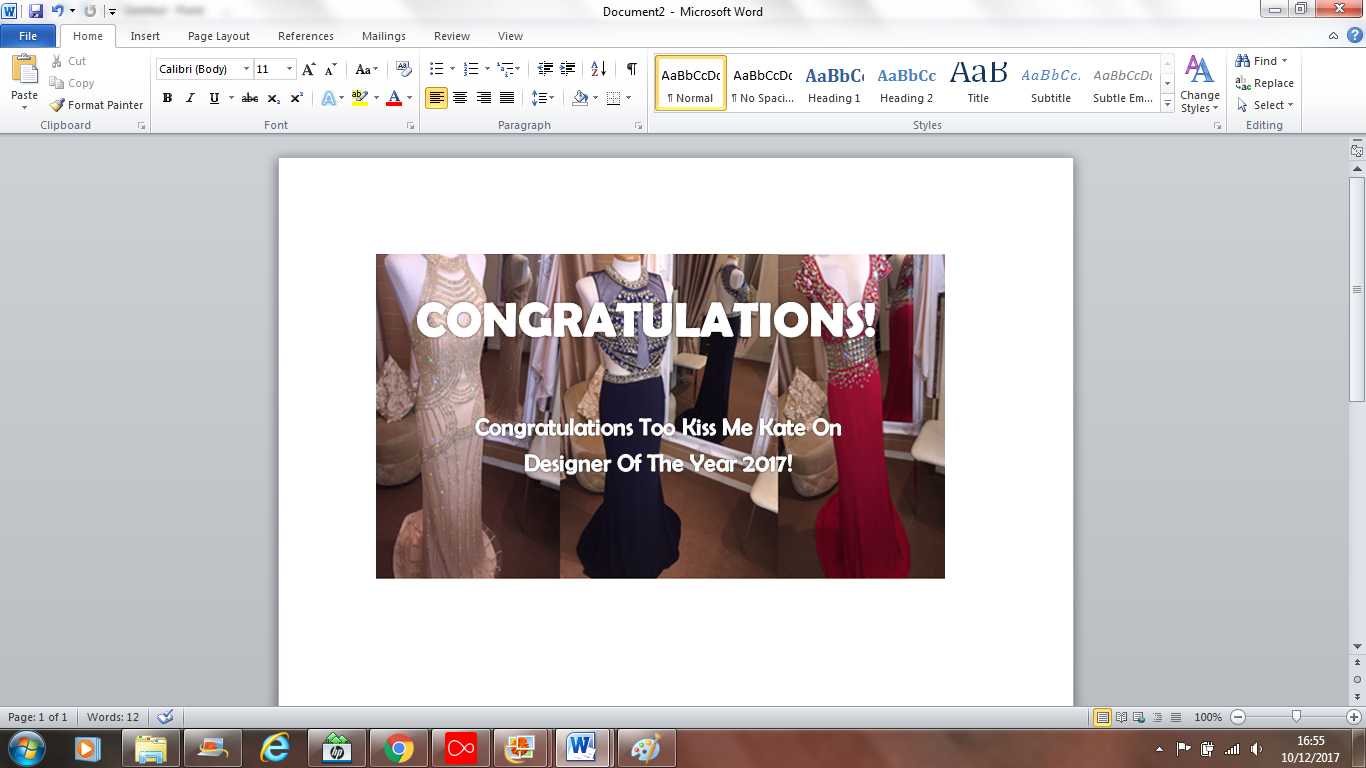Open the Calibri font name dropdown
The height and width of the screenshot is (768, 1366).
coord(247,69)
